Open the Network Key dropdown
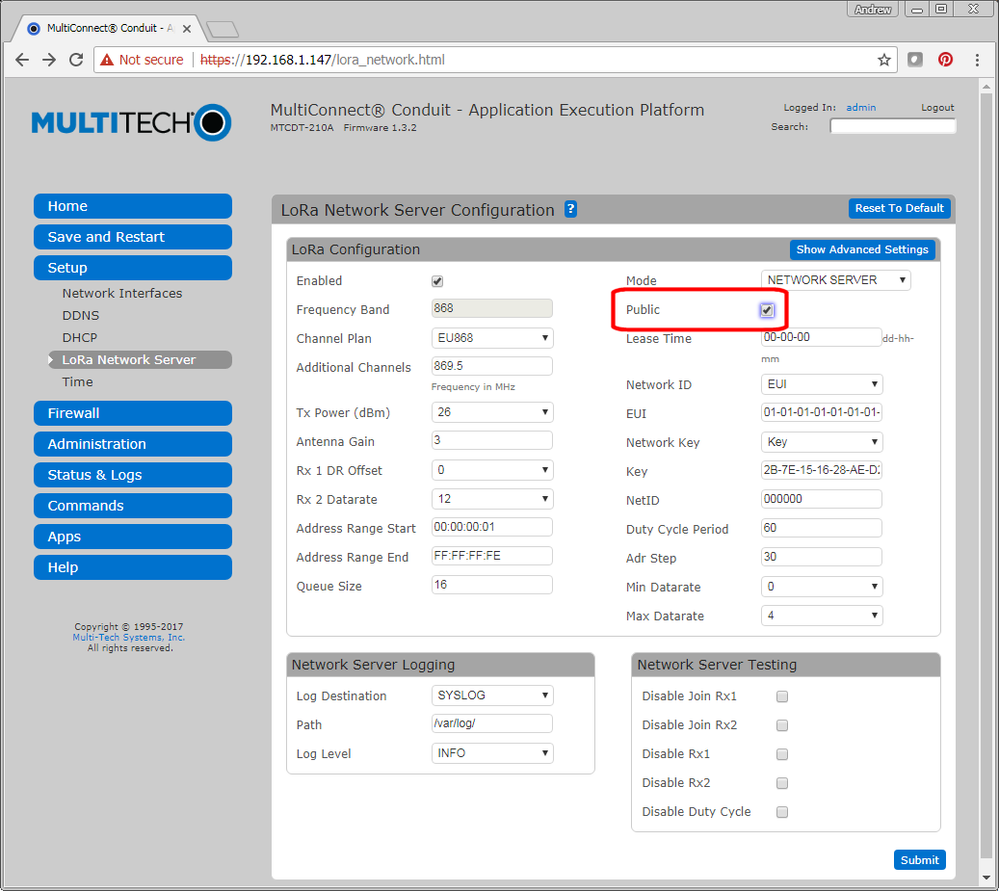This screenshot has width=999, height=891. click(x=821, y=442)
